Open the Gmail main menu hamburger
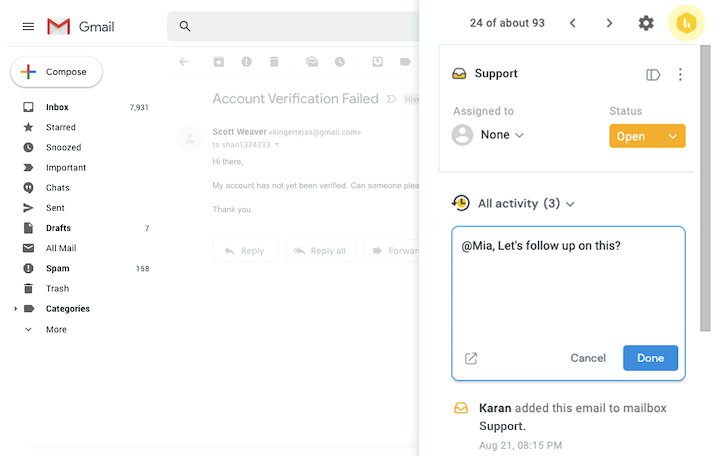 [x=28, y=26]
